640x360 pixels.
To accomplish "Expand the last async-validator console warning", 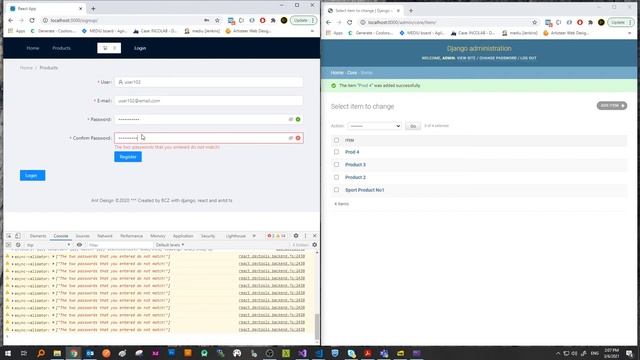I will 13,330.
